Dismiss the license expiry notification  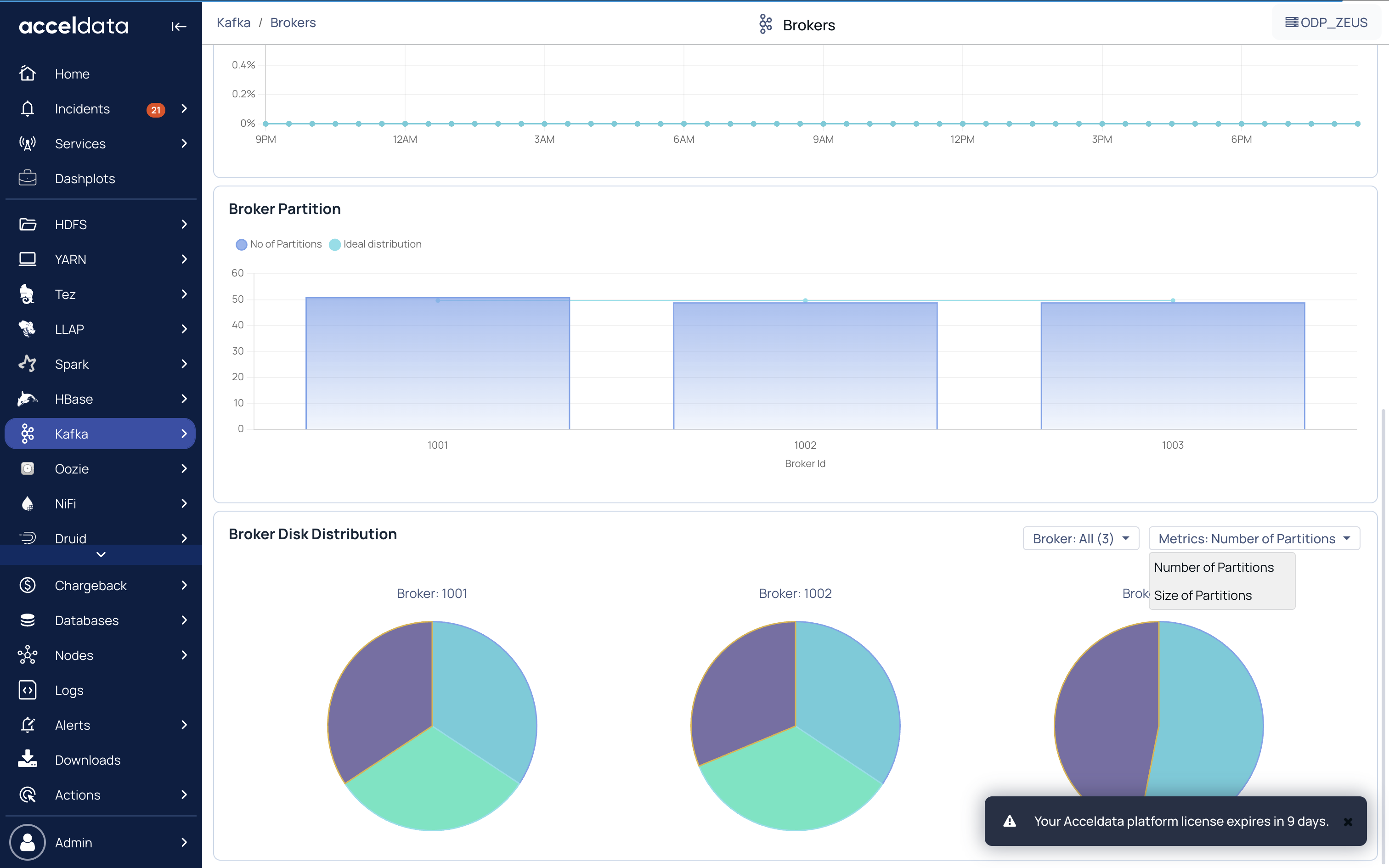[1348, 822]
